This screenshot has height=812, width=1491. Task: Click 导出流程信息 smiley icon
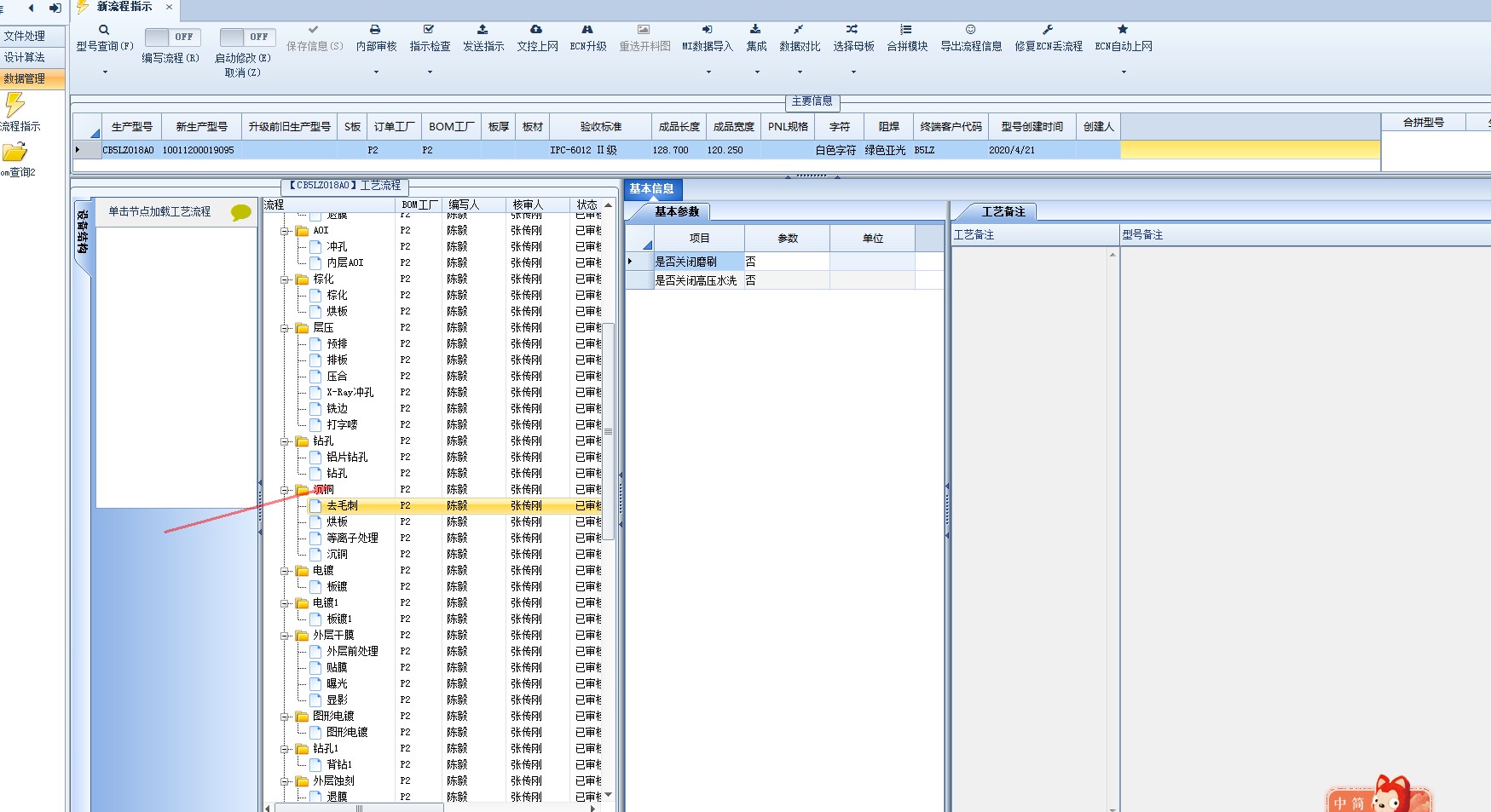tap(970, 30)
